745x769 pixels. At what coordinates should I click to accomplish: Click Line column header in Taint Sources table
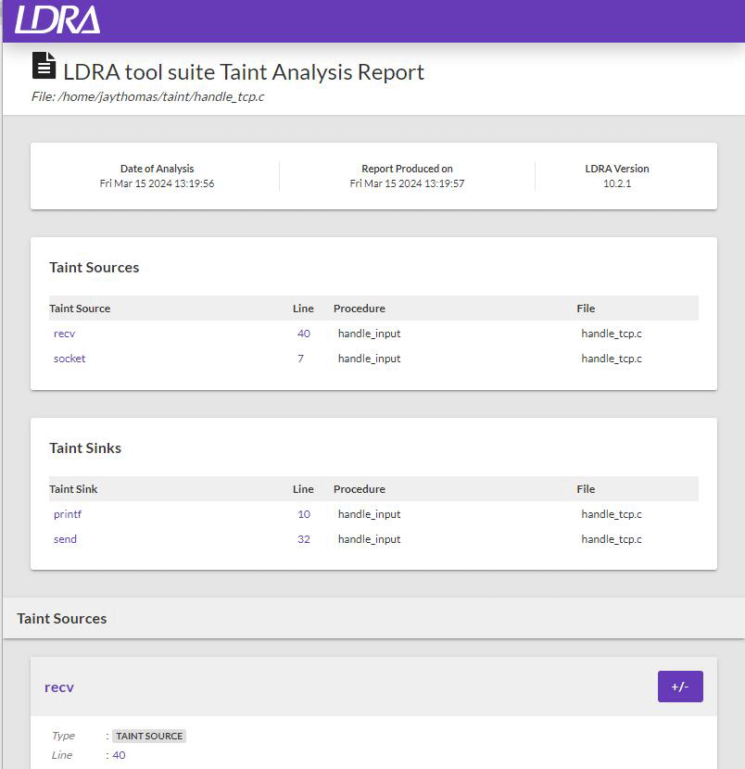(x=303, y=308)
